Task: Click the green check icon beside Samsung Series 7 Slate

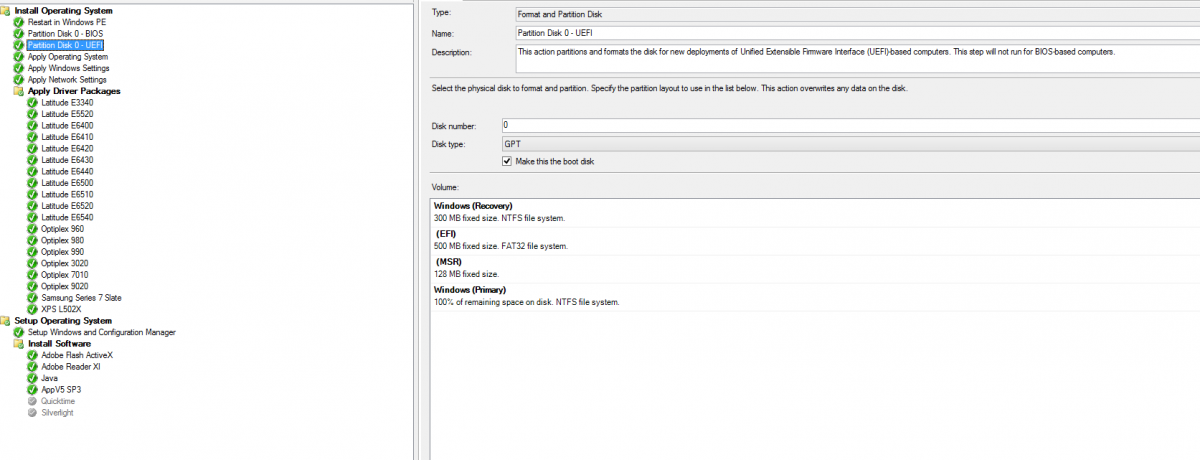Action: tap(32, 298)
